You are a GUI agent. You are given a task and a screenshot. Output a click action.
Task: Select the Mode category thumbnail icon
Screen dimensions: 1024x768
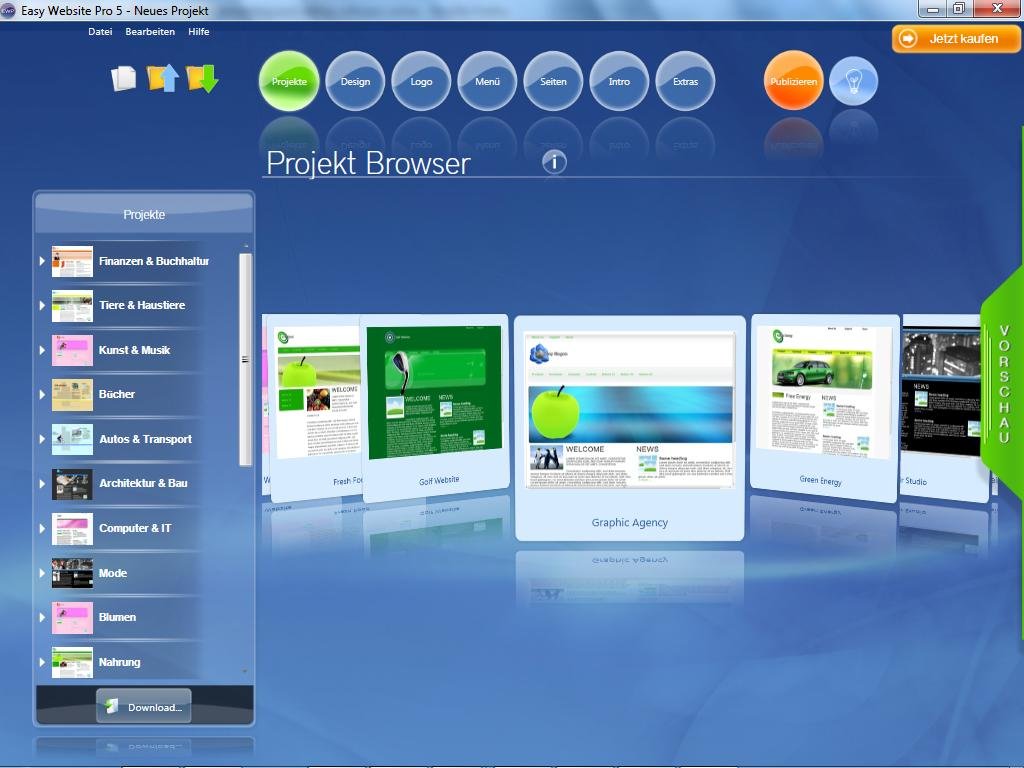tap(72, 573)
